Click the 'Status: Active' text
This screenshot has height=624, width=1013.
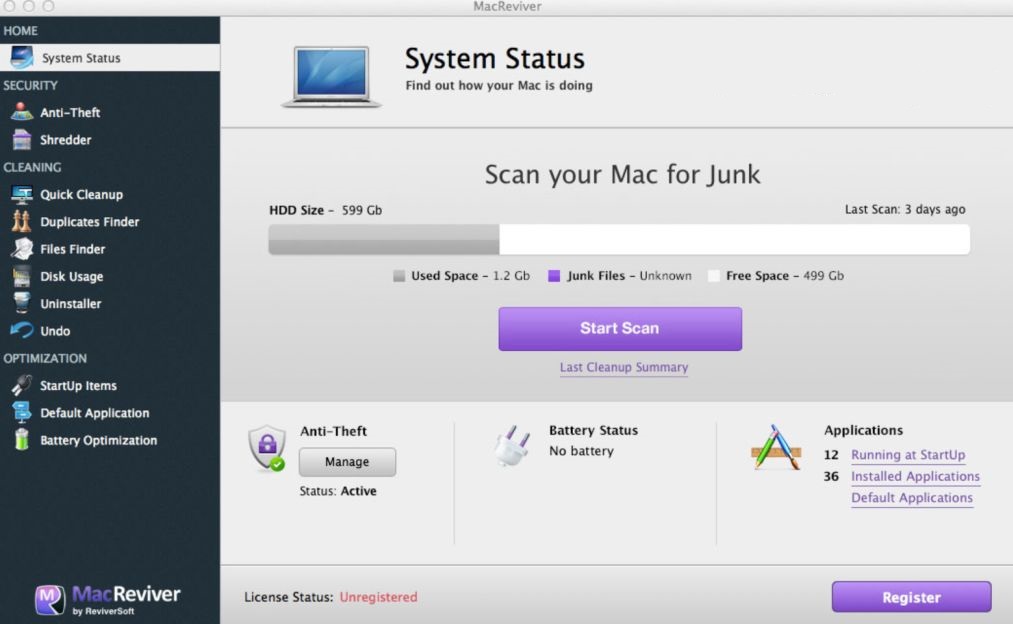pos(338,491)
